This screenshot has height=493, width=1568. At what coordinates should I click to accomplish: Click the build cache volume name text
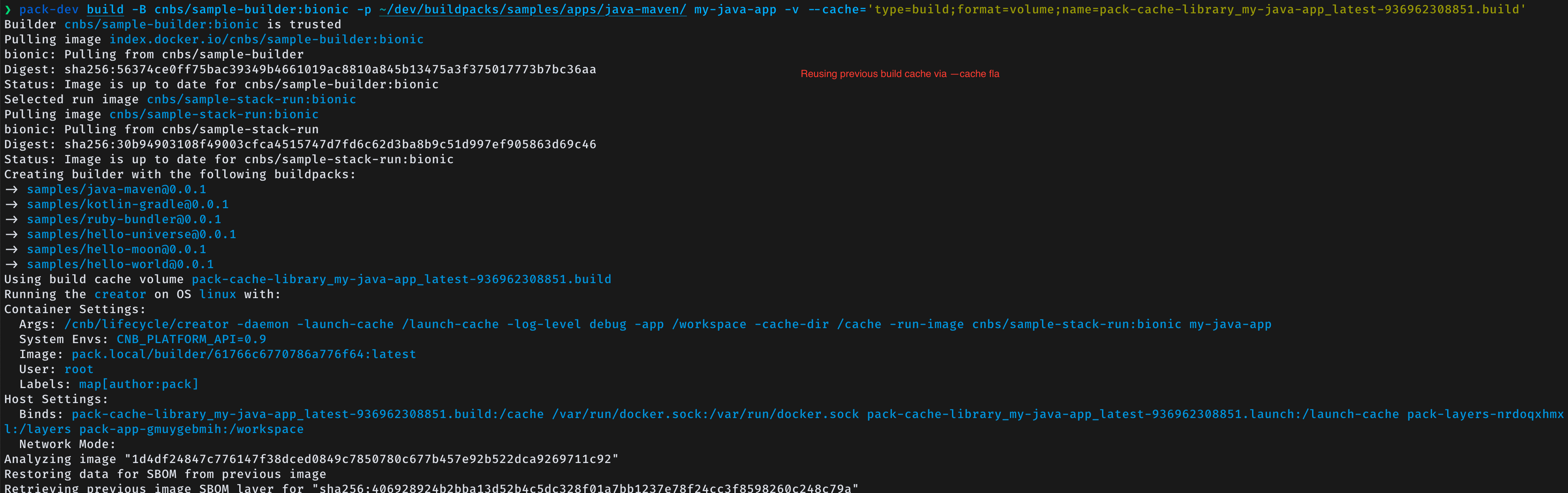(x=401, y=280)
